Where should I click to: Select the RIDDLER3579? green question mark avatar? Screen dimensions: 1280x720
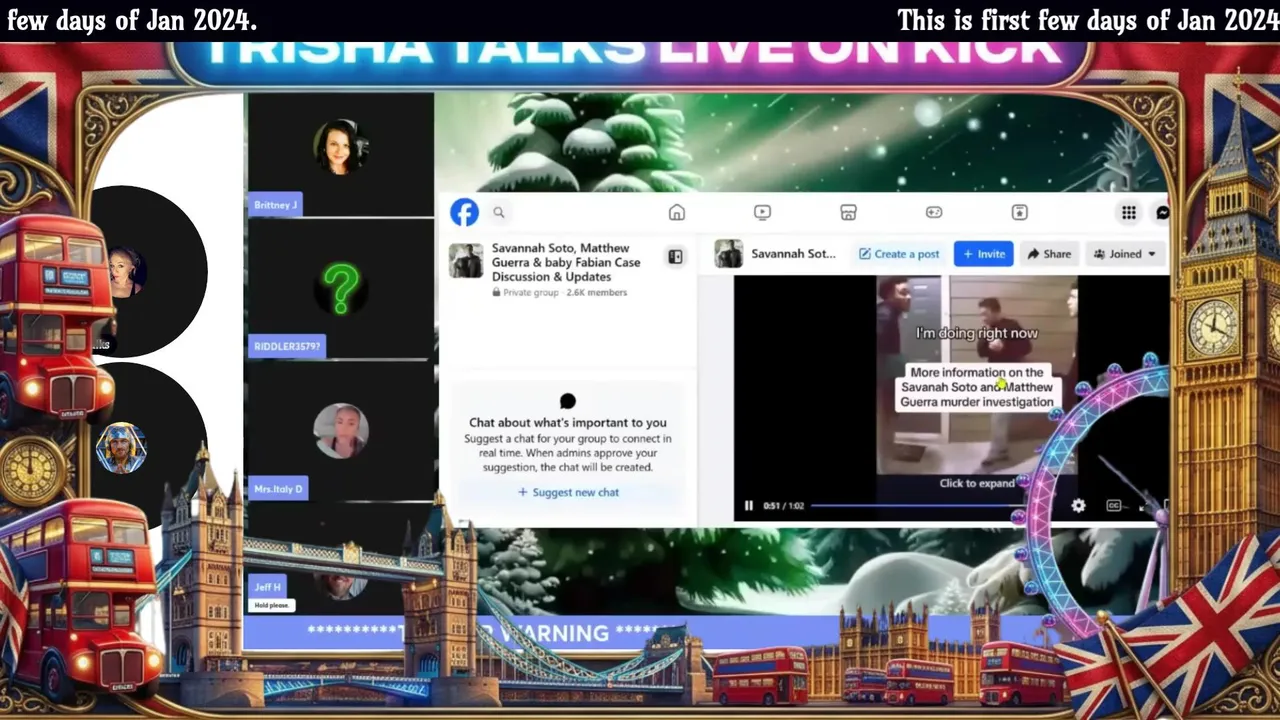point(341,289)
